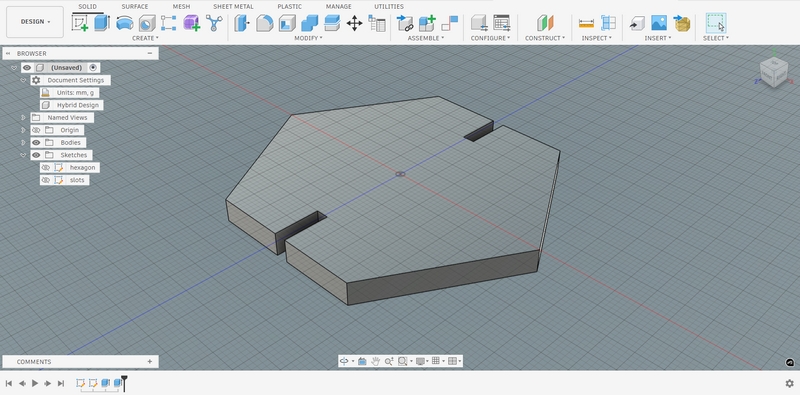
Task: Jump to the timeline beginning
Action: (x=9, y=383)
